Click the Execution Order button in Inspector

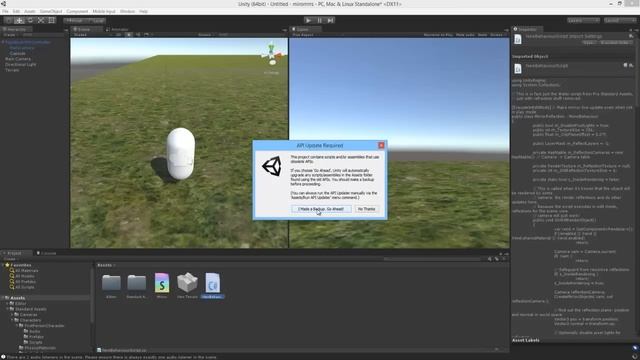click(x=616, y=42)
